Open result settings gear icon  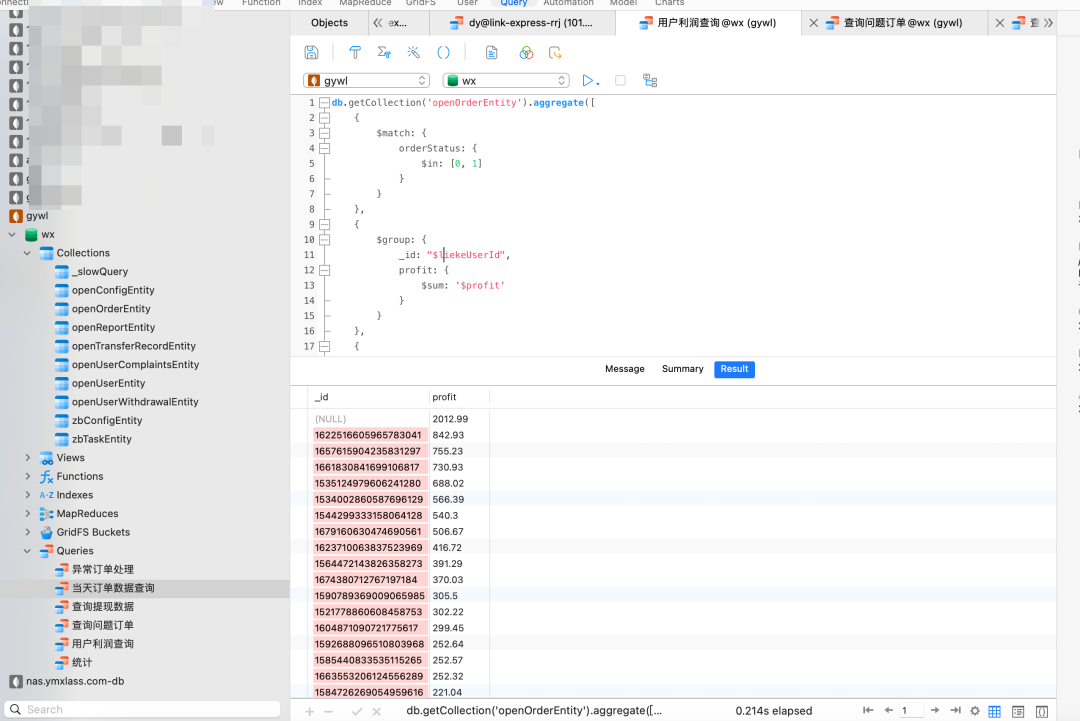975,711
